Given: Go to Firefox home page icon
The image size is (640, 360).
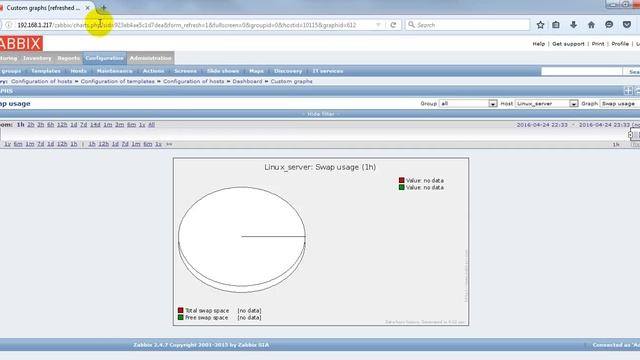Looking at the screenshot, I should point(591,25).
